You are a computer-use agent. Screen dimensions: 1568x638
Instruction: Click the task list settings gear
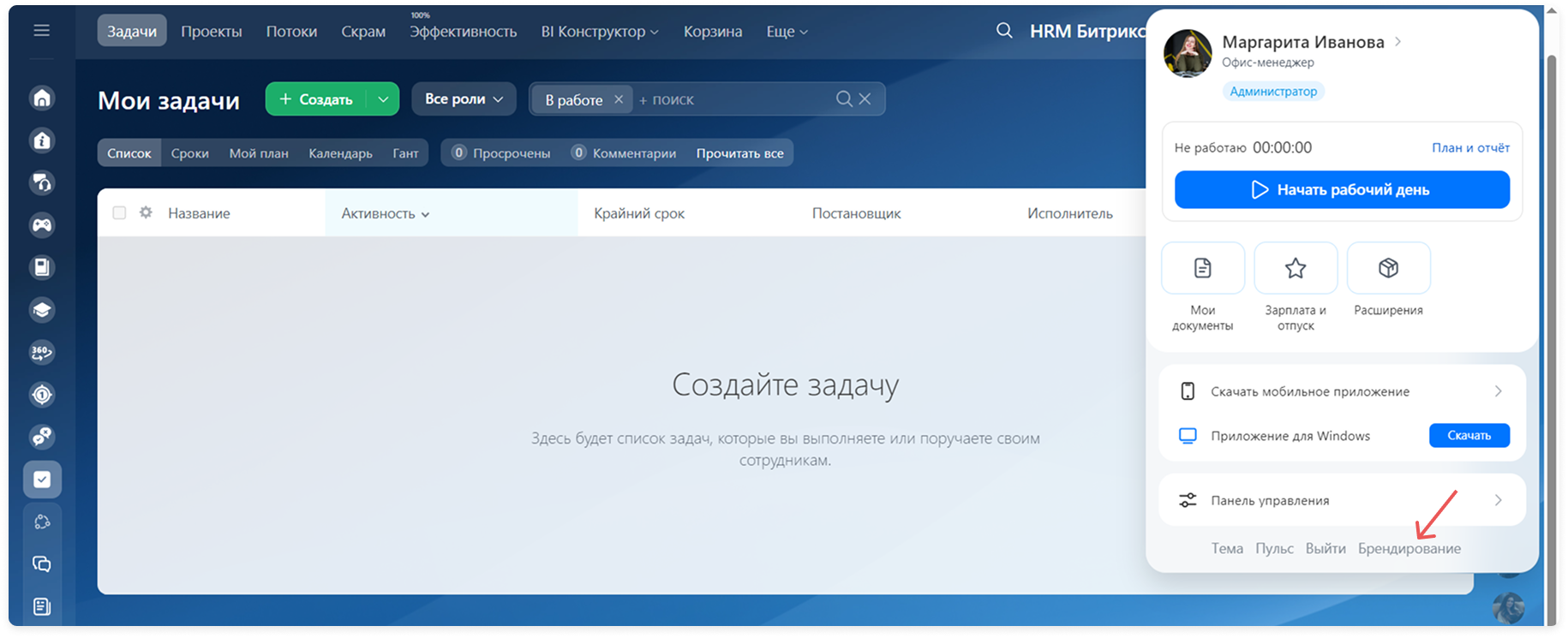tap(146, 212)
